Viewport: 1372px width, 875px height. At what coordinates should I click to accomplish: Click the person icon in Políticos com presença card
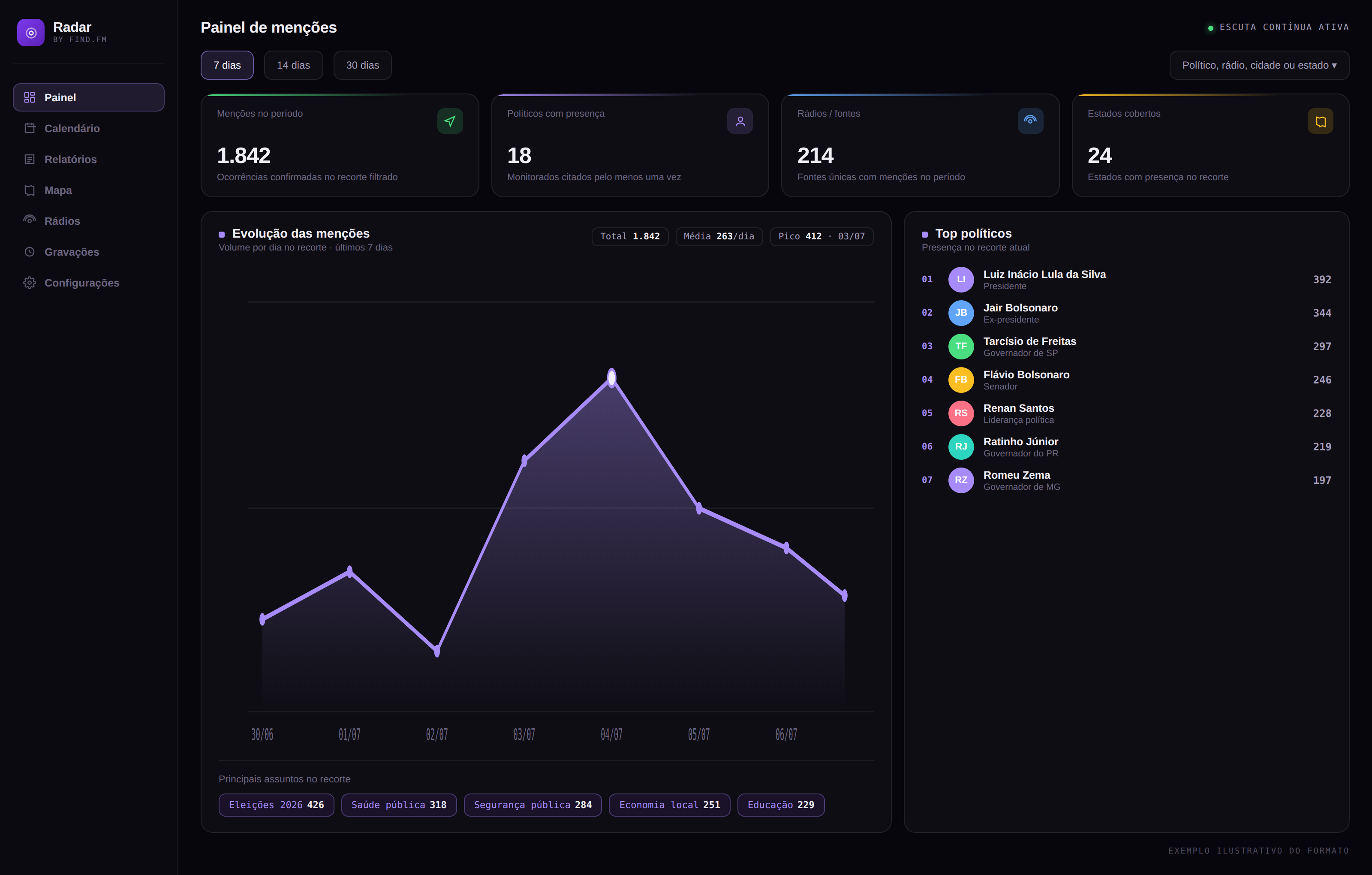(740, 121)
